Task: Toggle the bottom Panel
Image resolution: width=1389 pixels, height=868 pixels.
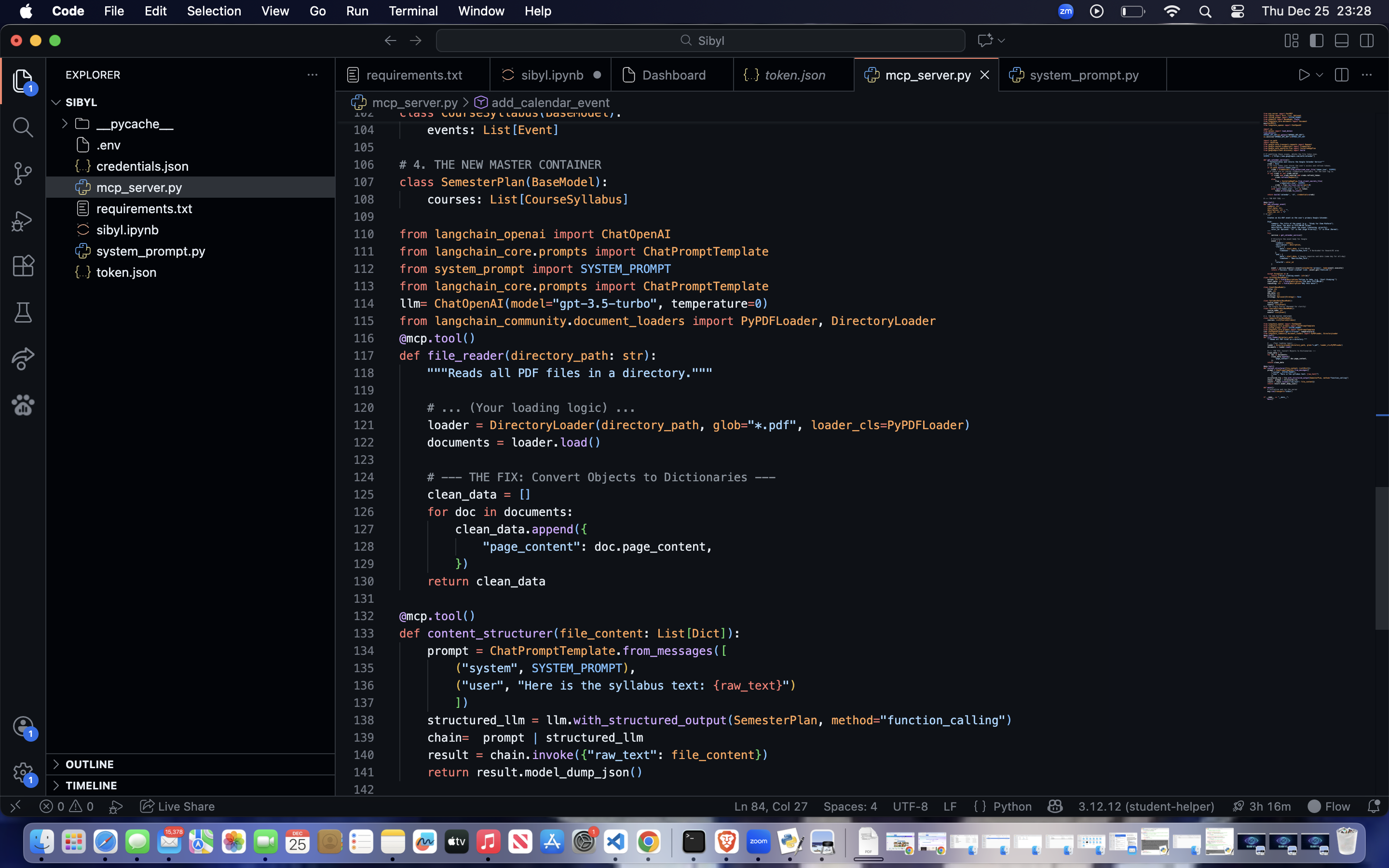Action: pyautogui.click(x=1341, y=41)
